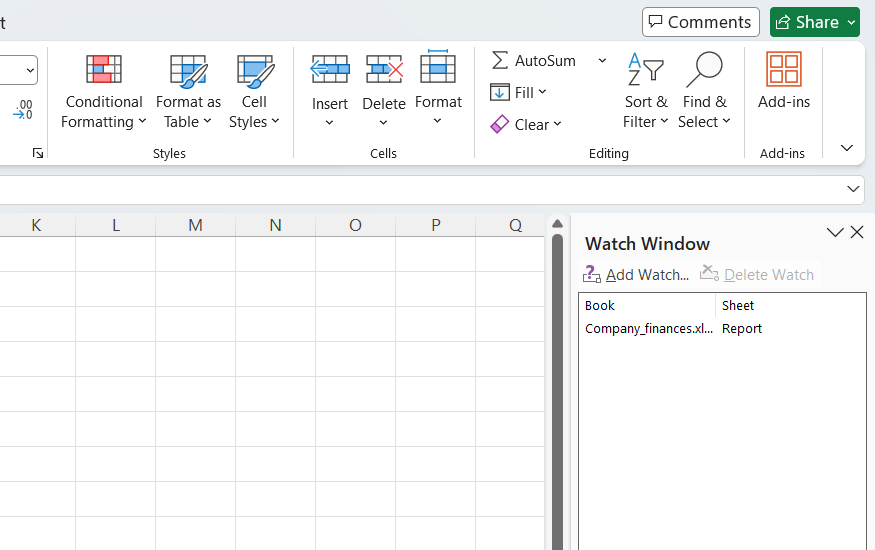The width and height of the screenshot is (875, 550).
Task: Open Find & Select menu
Action: [704, 92]
